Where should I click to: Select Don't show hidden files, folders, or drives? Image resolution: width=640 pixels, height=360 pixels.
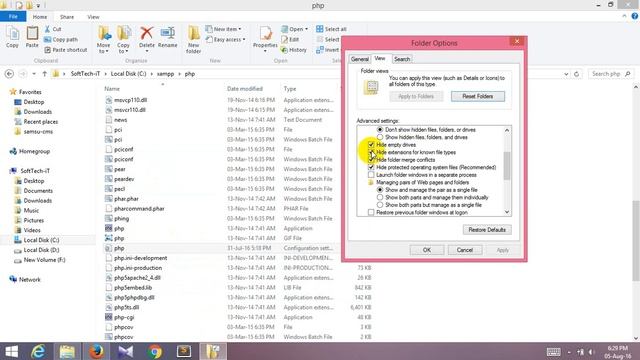click(x=380, y=130)
